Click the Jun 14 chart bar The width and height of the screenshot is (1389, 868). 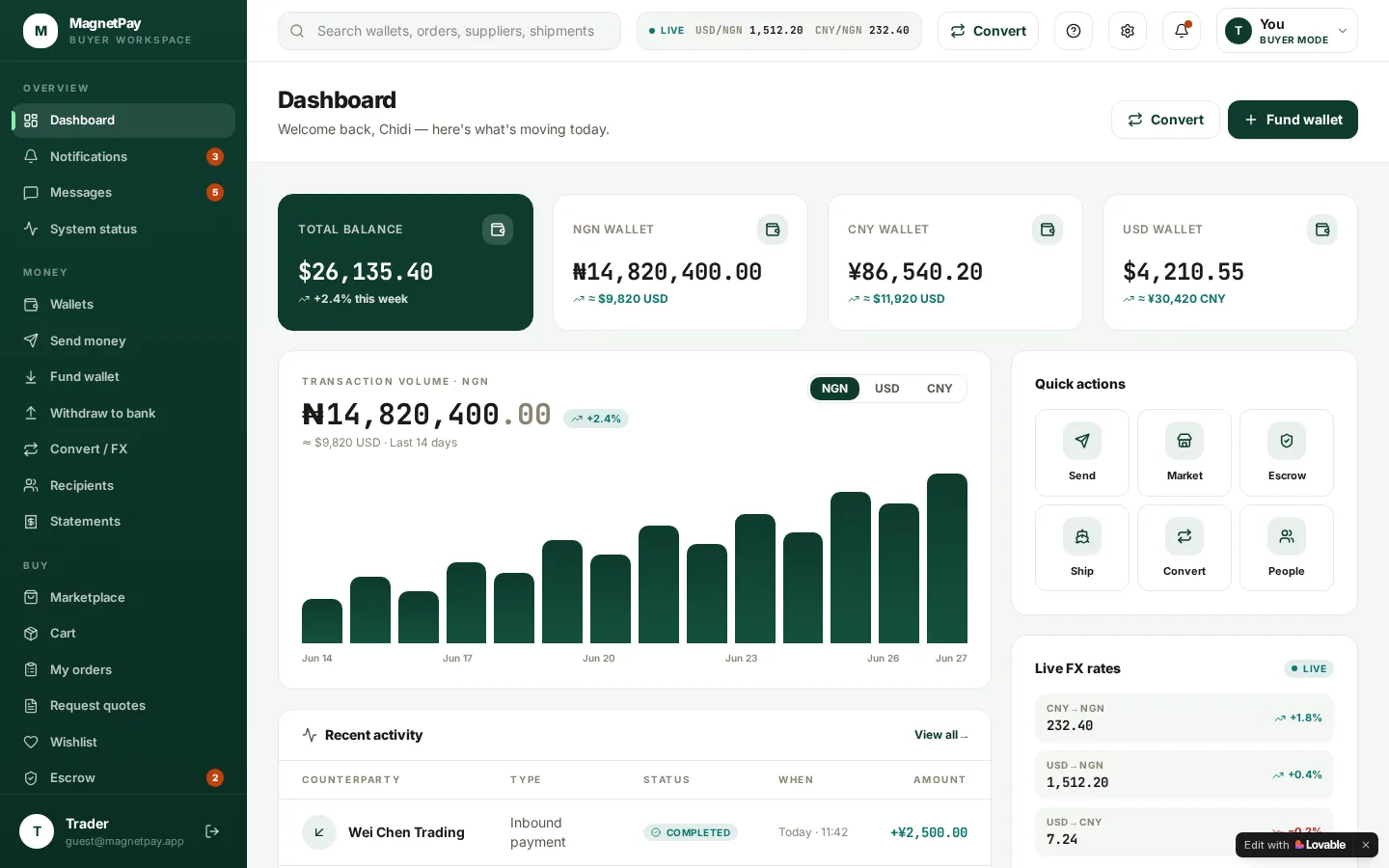tap(322, 621)
